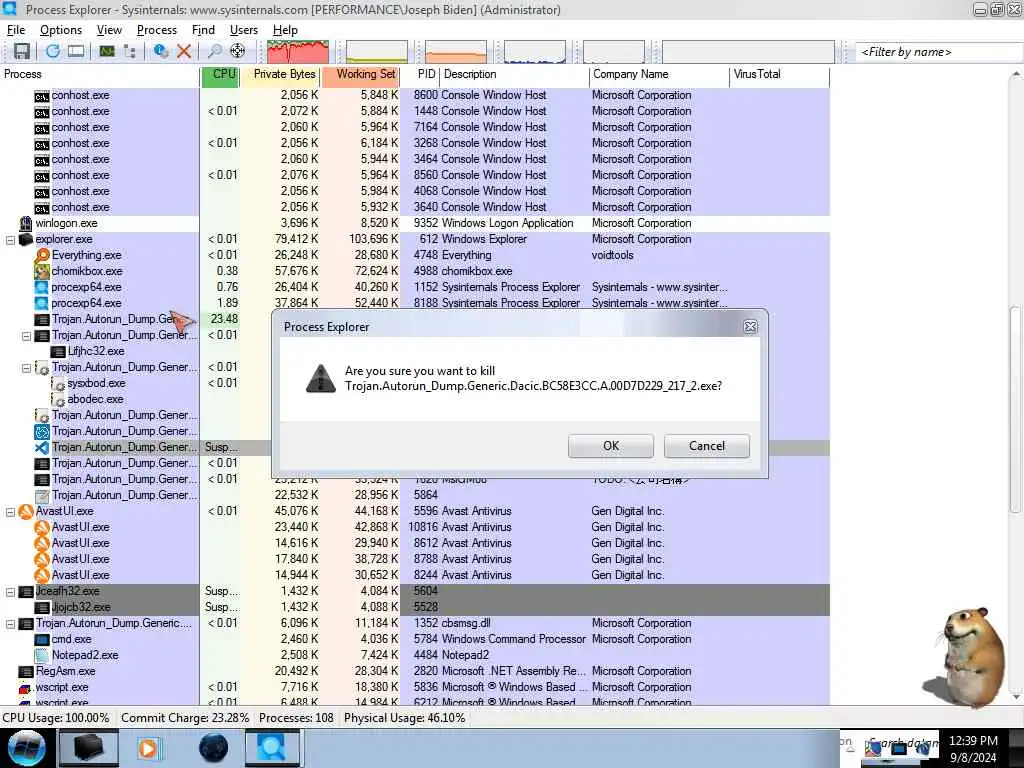Open the File menu

pyautogui.click(x=16, y=30)
